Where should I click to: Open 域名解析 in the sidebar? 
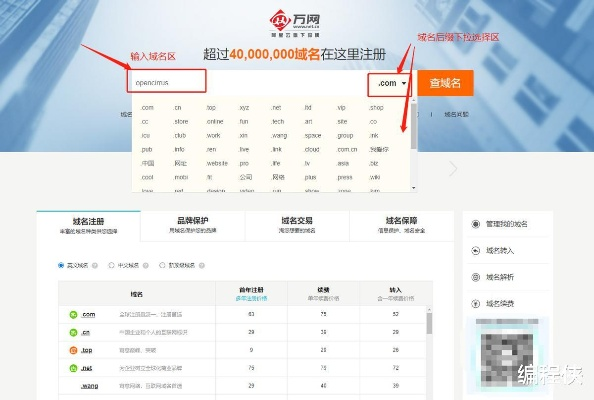click(x=500, y=277)
